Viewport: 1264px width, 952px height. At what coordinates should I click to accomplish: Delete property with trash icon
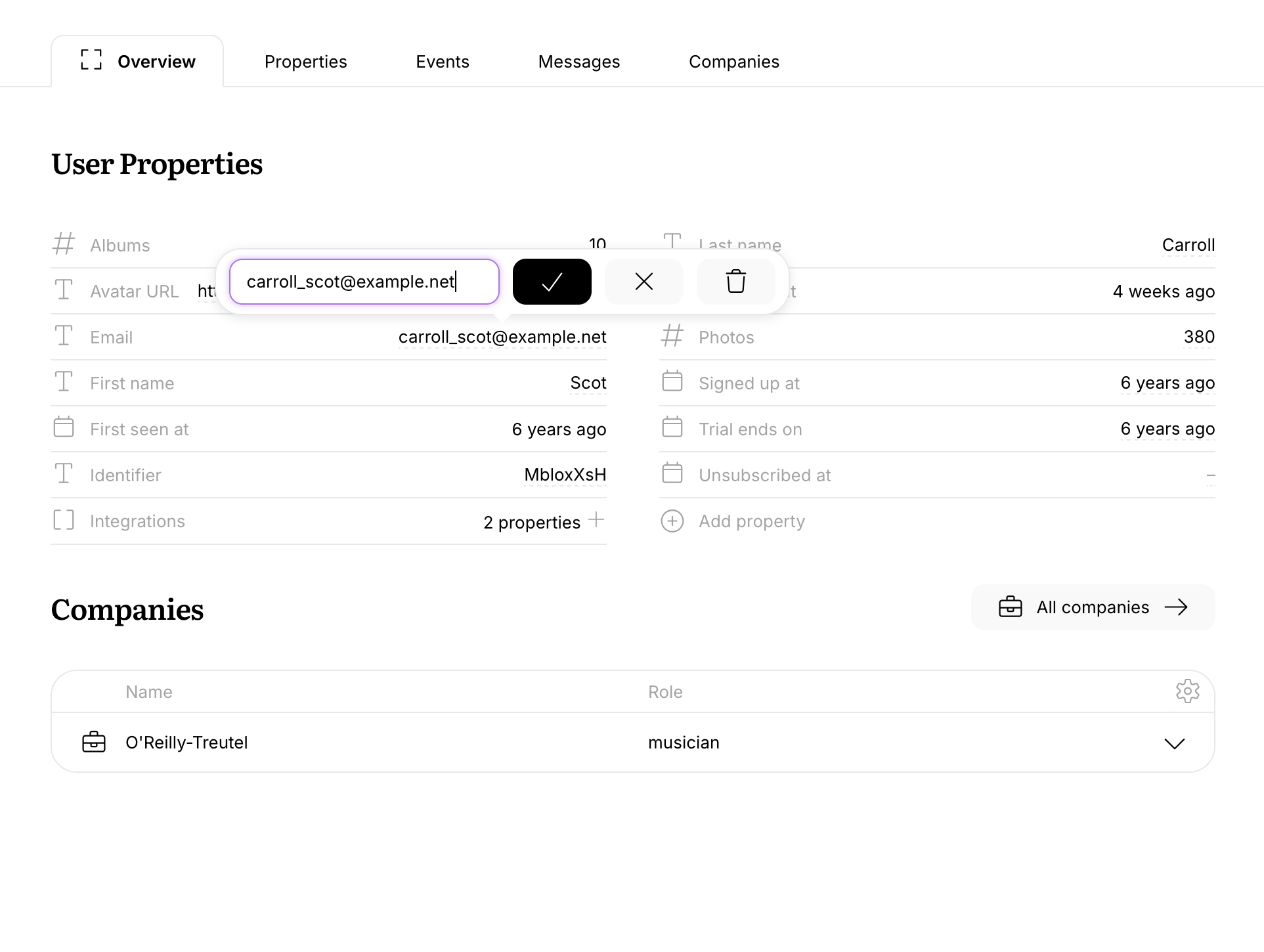[735, 282]
